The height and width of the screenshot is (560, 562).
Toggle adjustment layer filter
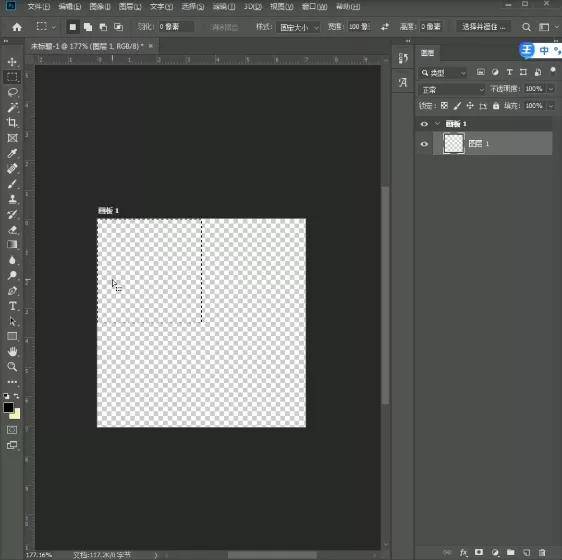(495, 72)
